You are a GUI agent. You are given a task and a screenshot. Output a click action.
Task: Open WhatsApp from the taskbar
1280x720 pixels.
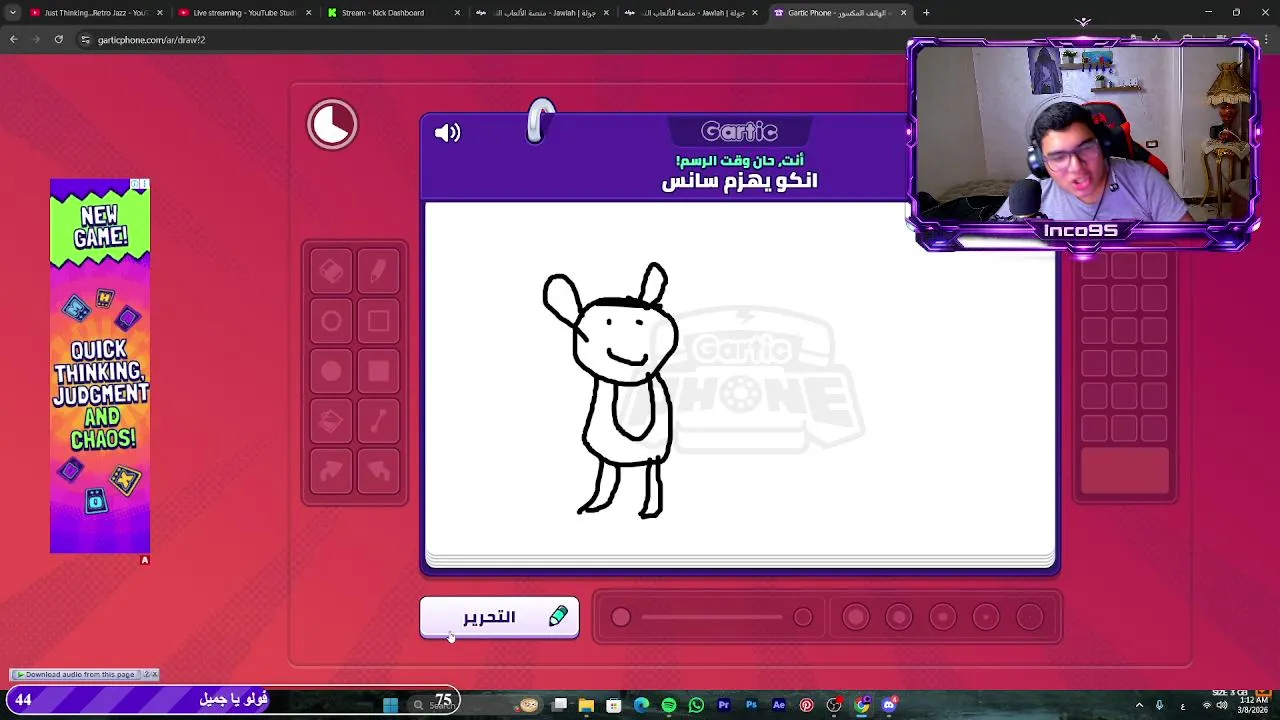(x=696, y=705)
